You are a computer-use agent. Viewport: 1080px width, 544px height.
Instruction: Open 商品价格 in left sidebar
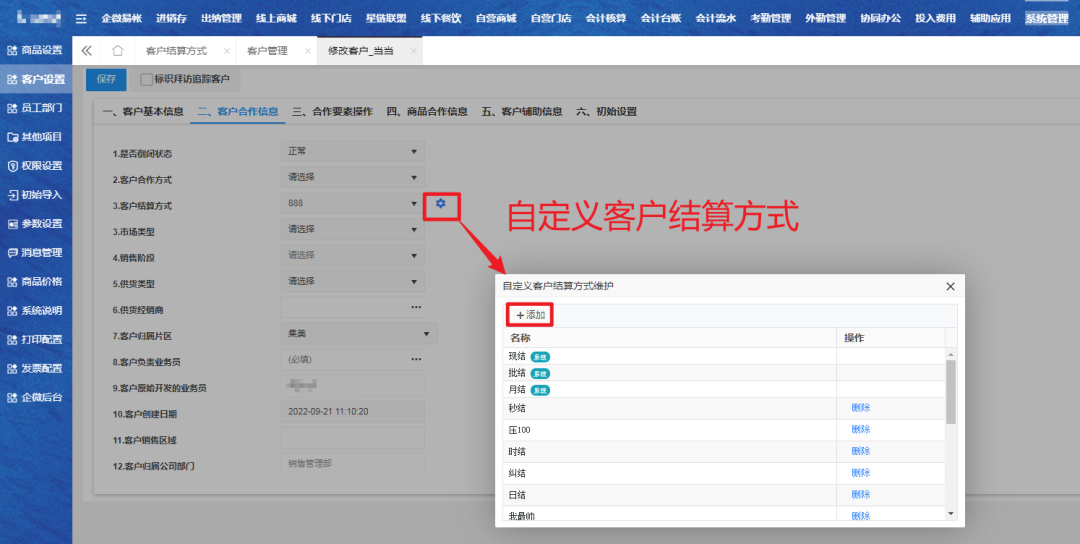(x=36, y=281)
